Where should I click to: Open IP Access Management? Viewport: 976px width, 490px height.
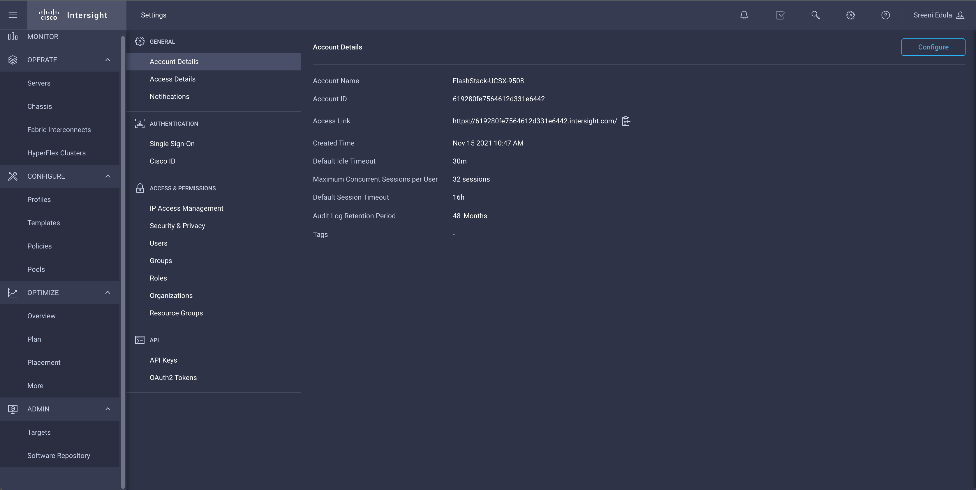186,209
